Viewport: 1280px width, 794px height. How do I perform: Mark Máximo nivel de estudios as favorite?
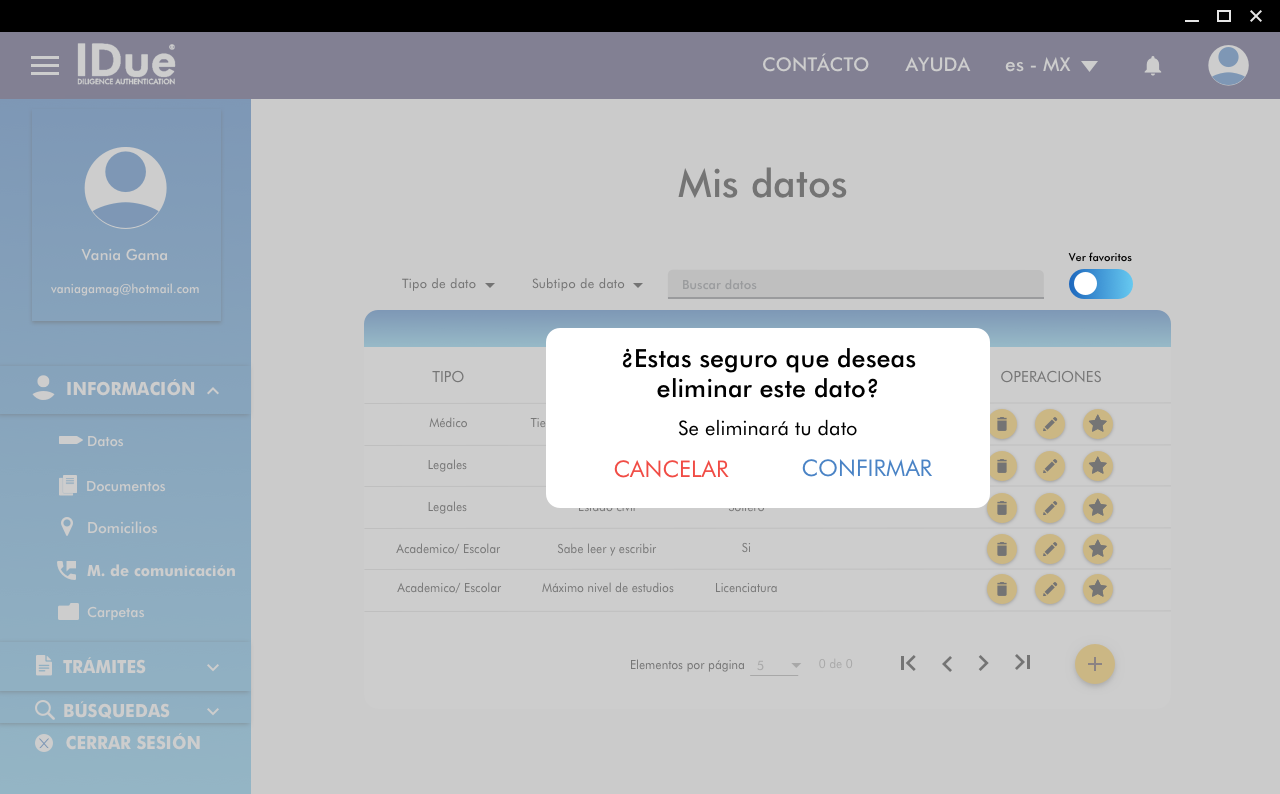1097,589
